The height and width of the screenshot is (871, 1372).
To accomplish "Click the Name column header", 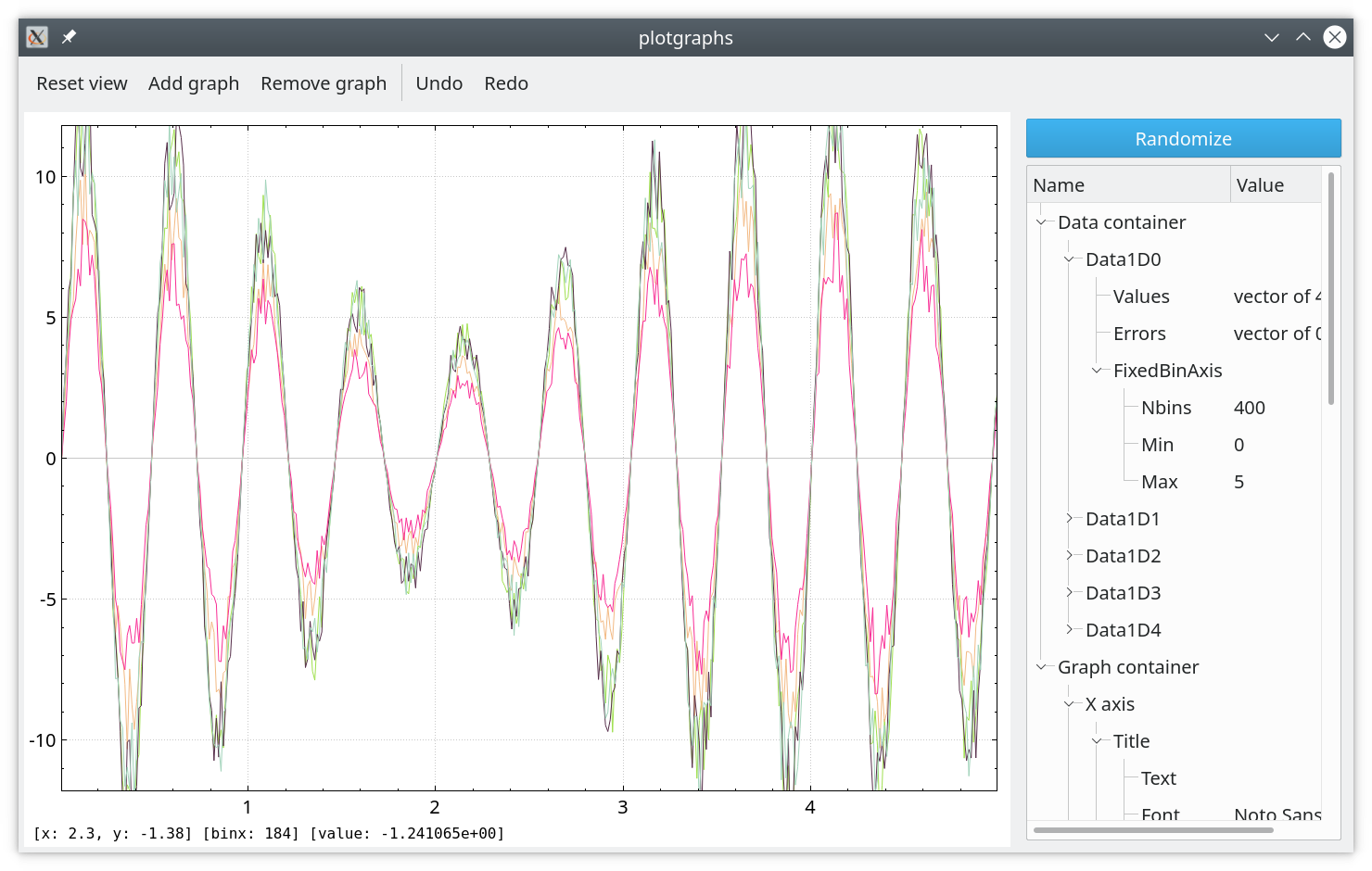I will (1128, 184).
